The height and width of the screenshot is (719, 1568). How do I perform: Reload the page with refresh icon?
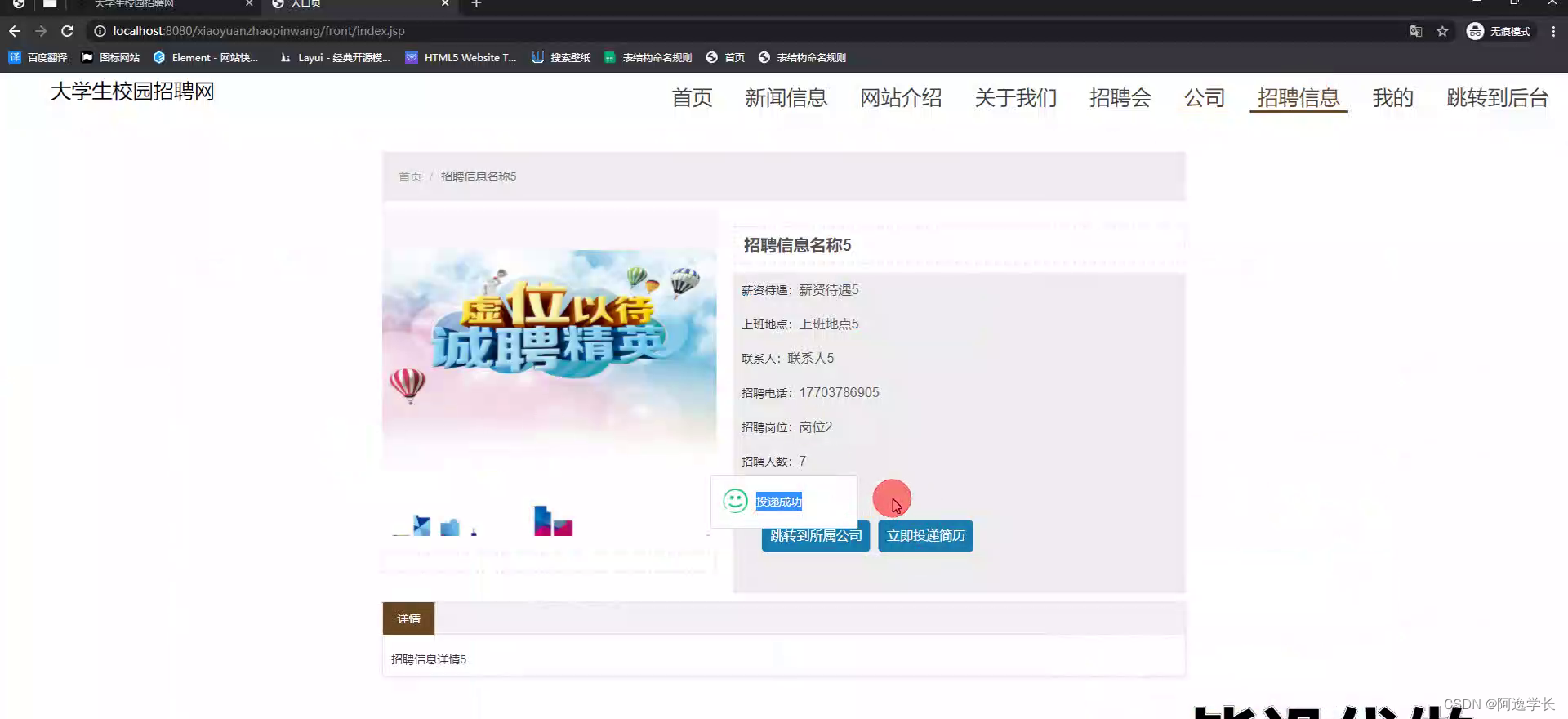[x=68, y=31]
